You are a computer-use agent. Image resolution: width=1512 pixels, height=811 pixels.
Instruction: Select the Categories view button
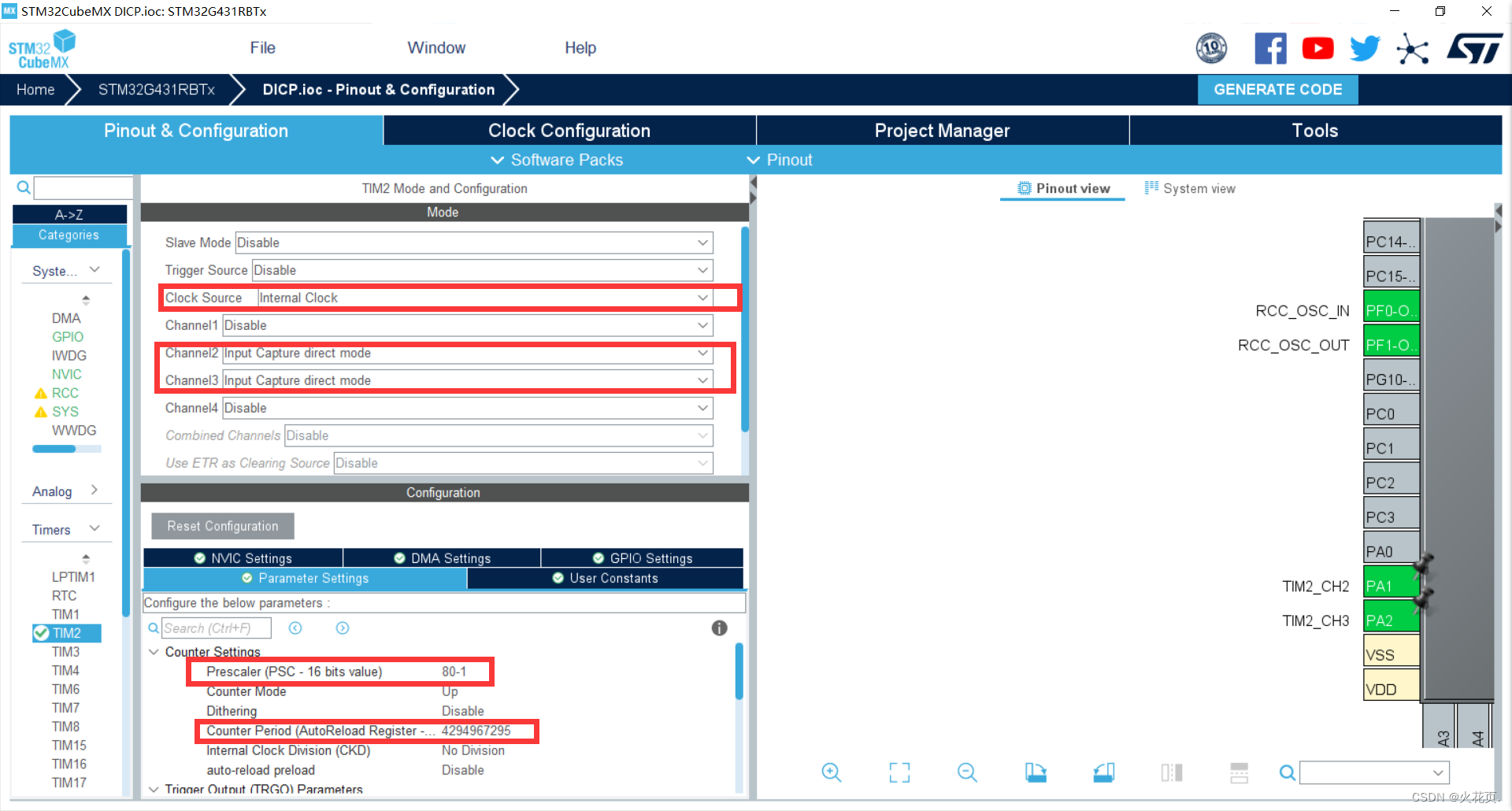(x=69, y=235)
